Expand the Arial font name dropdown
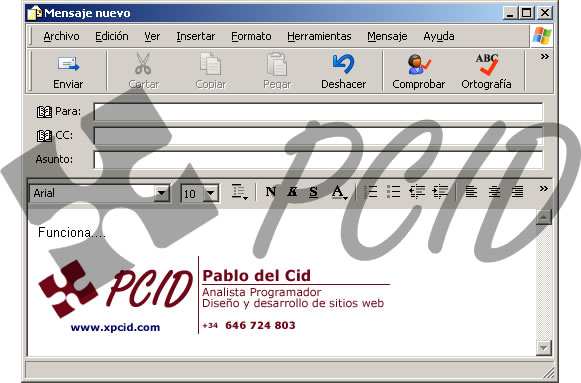The image size is (581, 383). coord(162,193)
